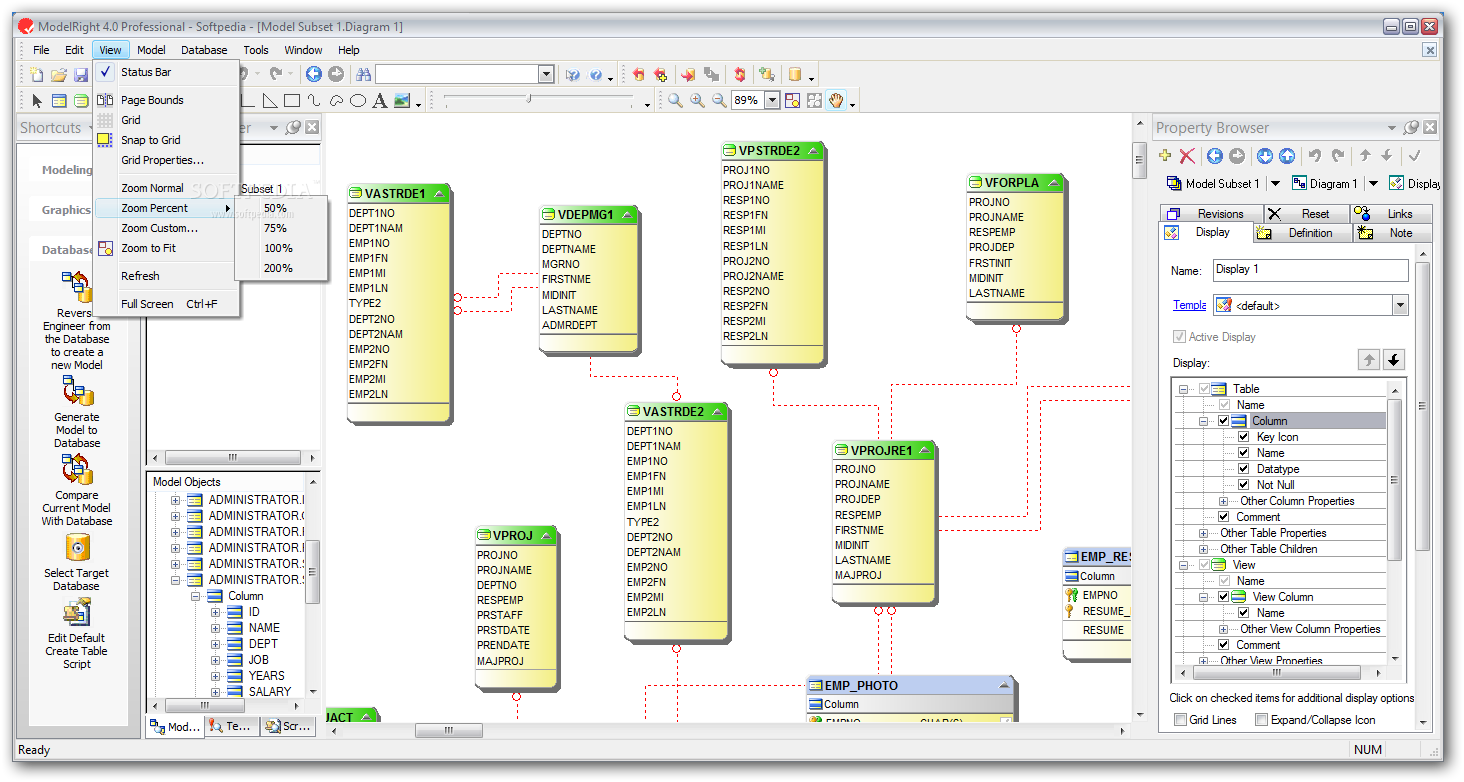The height and width of the screenshot is (782, 1464).
Task: Open the Note tab in Property Browser
Action: point(1393,233)
